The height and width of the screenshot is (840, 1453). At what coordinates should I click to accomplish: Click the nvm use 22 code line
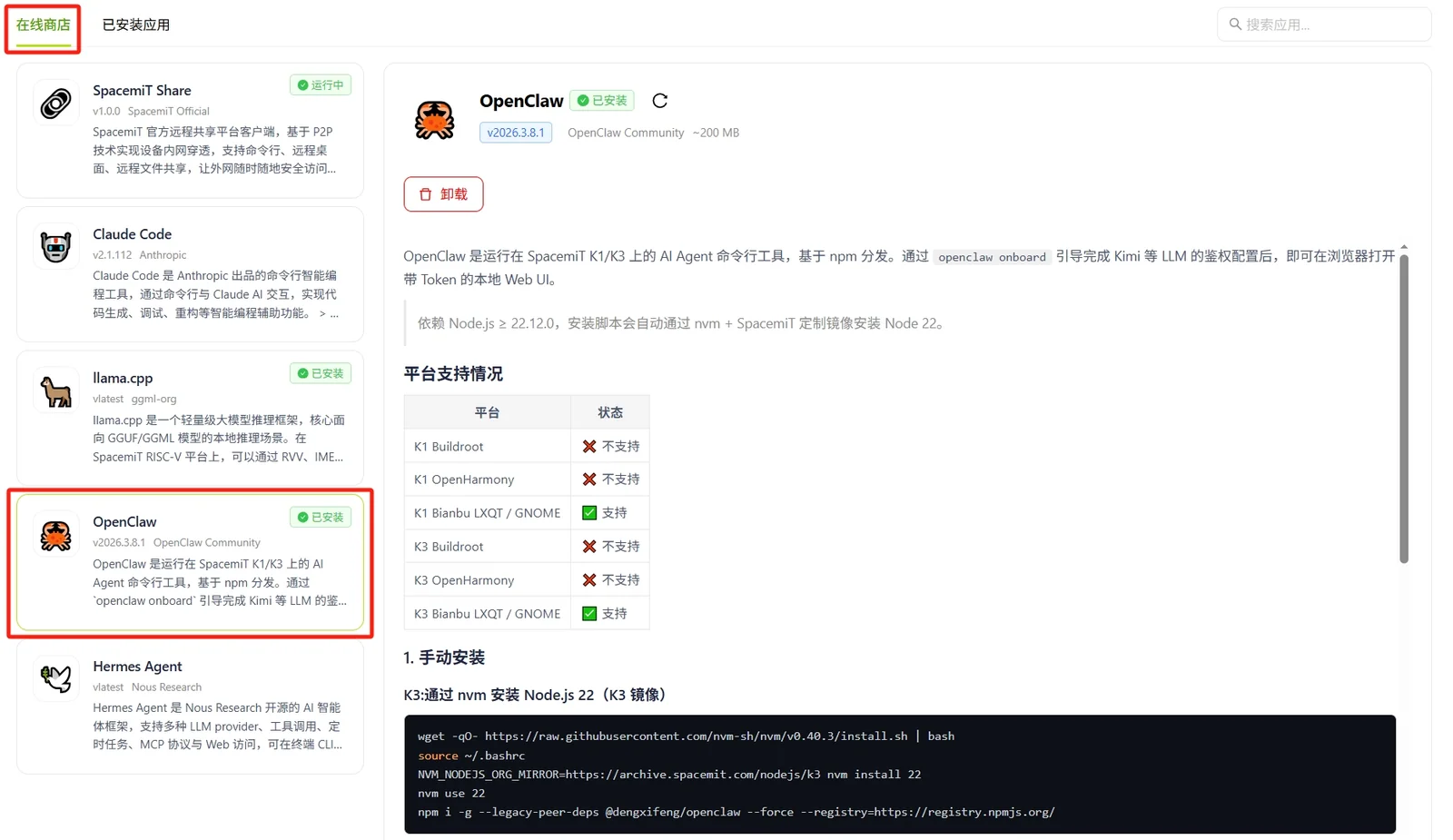click(451, 794)
